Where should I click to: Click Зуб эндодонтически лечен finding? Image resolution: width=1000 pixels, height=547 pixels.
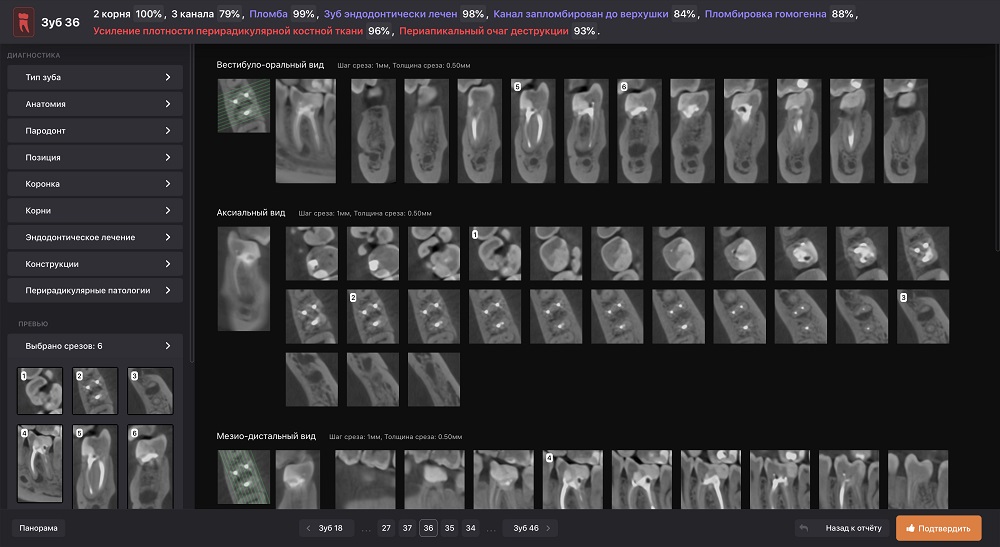click(390, 14)
